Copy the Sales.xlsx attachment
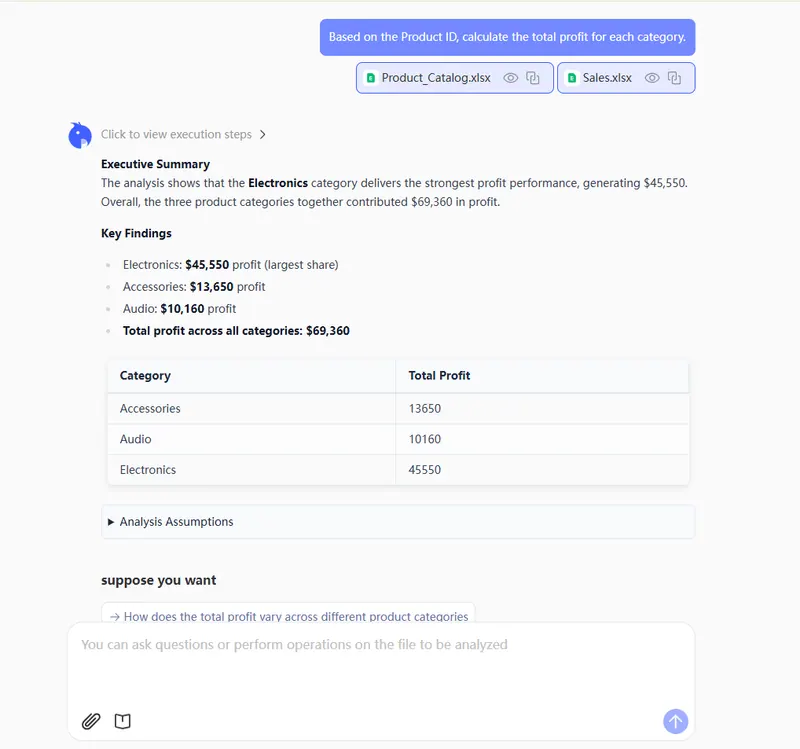Image resolution: width=800 pixels, height=749 pixels. [x=675, y=78]
